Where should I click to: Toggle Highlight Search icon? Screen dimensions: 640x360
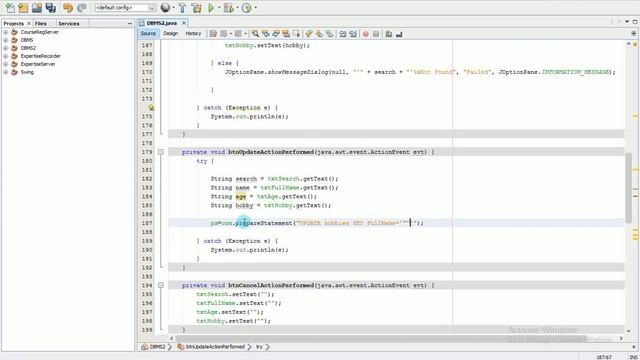(x=286, y=34)
